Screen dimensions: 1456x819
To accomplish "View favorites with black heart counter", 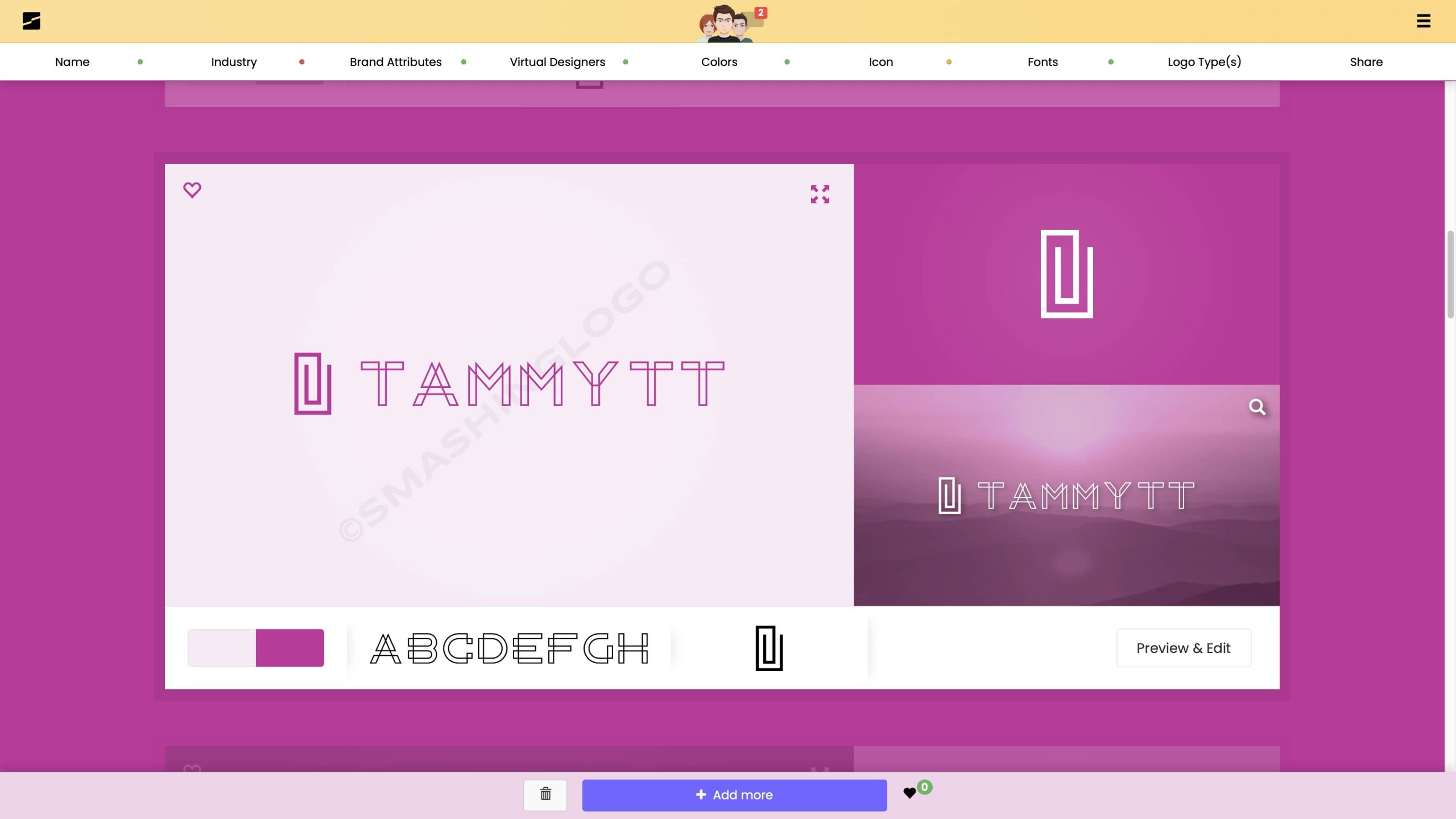I will (x=910, y=793).
